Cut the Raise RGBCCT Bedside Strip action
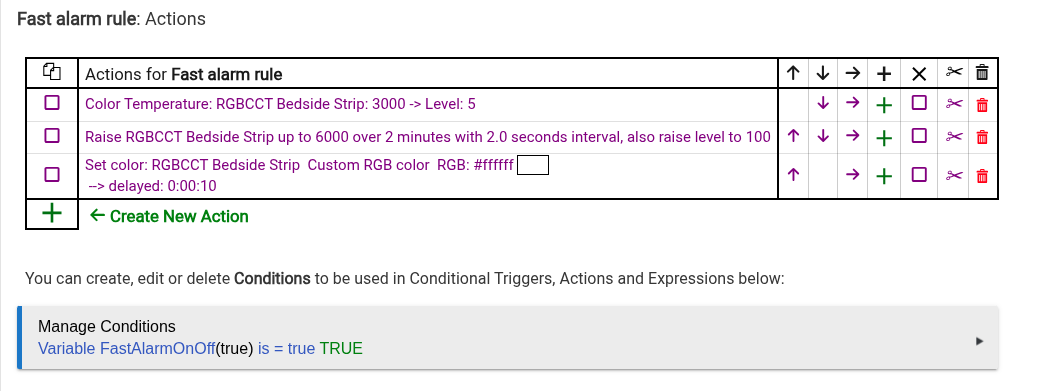1040x391 pixels. pyautogui.click(x=953, y=137)
